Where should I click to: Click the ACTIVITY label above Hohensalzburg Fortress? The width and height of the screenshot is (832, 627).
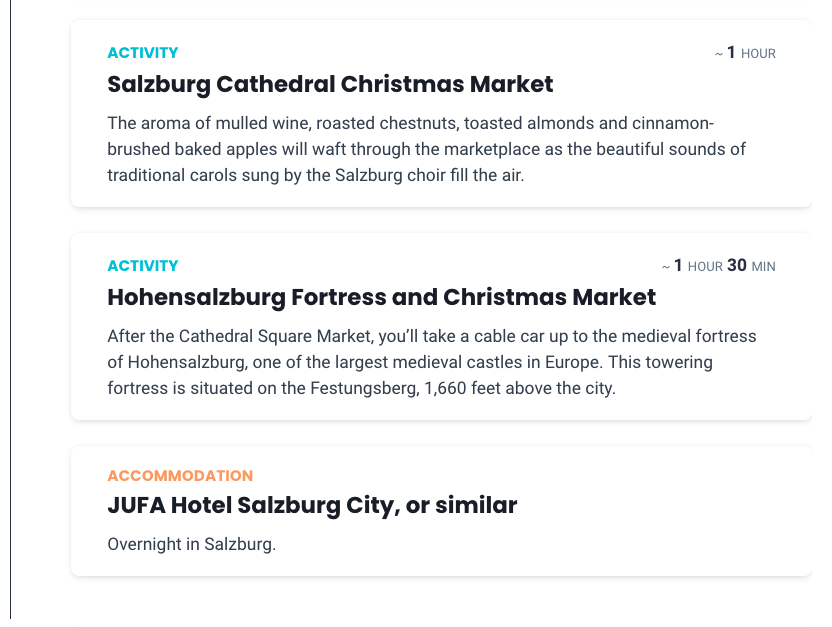pyautogui.click(x=143, y=266)
